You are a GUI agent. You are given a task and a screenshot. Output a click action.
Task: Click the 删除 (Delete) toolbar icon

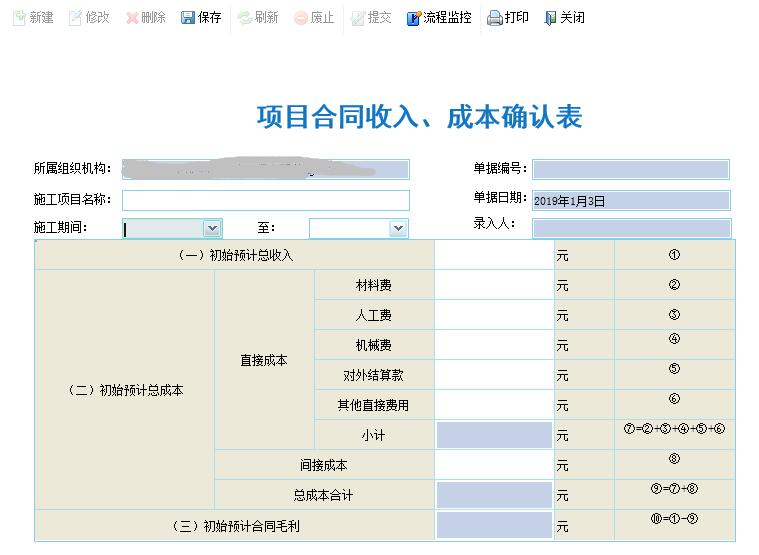pos(132,18)
